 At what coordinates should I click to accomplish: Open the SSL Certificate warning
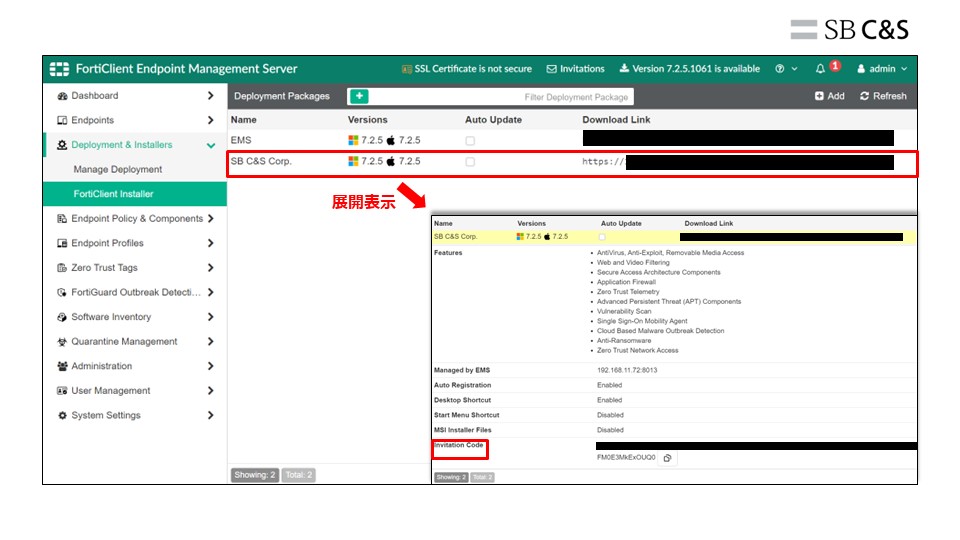467,69
